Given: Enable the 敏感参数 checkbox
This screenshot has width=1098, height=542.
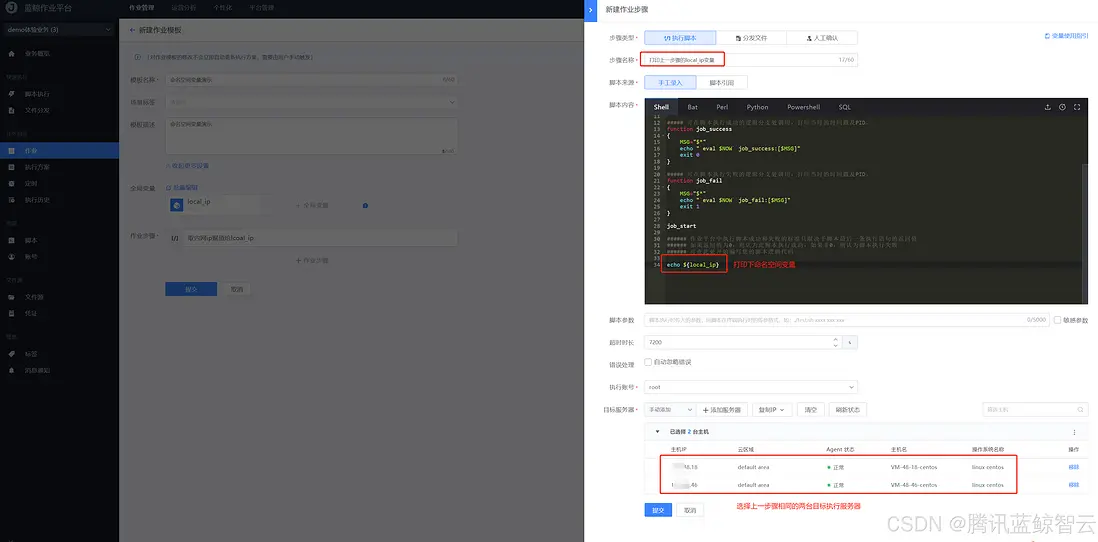Looking at the screenshot, I should coord(1057,320).
